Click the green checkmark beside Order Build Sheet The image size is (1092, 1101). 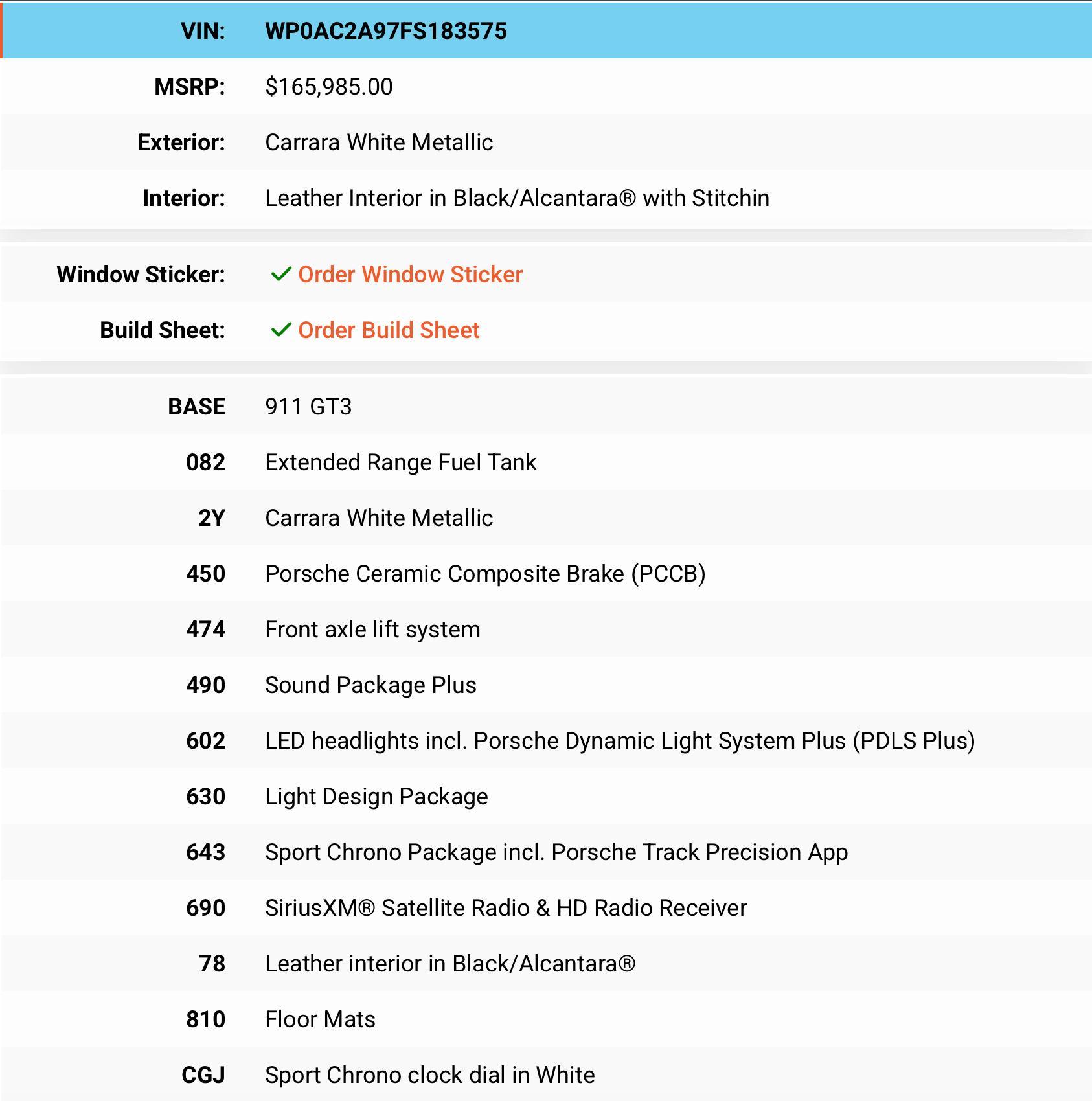click(x=281, y=330)
